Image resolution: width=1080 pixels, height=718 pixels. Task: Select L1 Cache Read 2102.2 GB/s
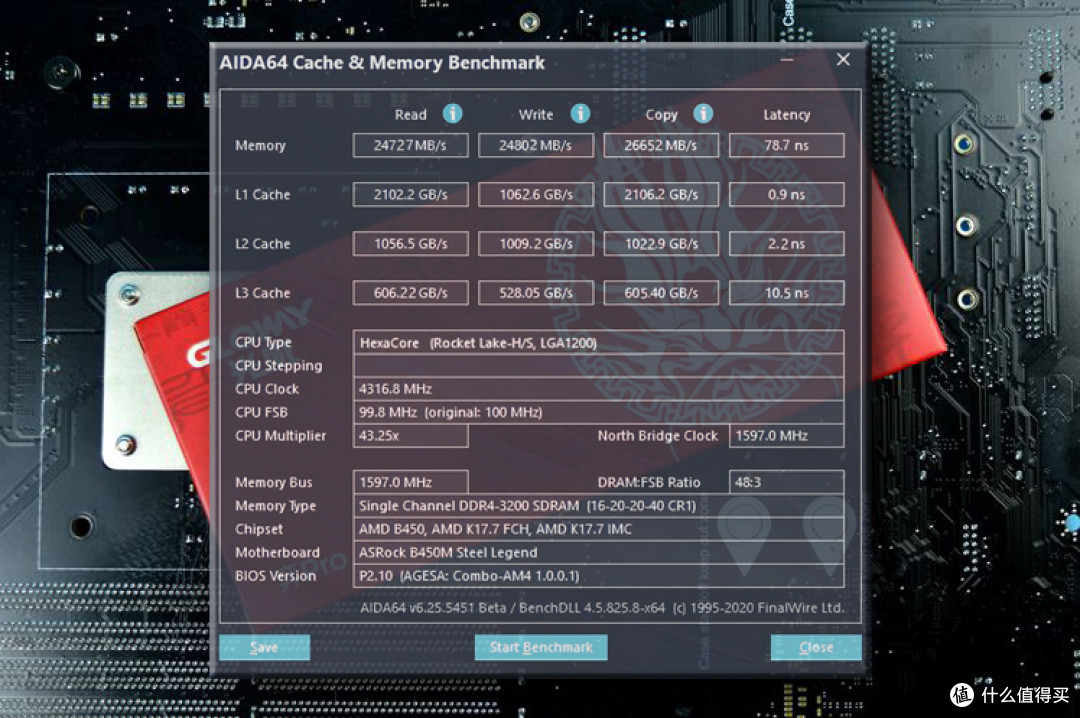(411, 194)
